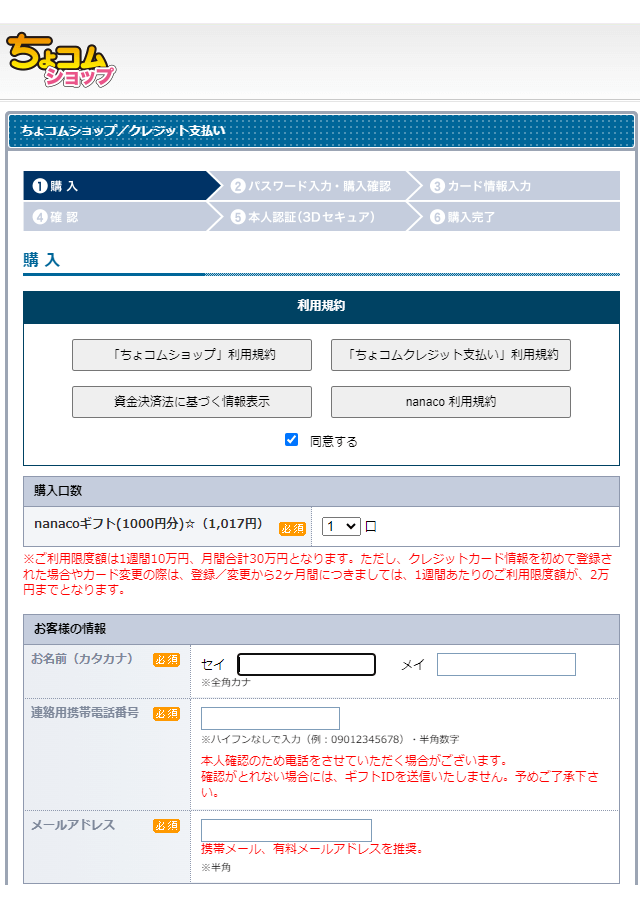The image size is (640, 910).
Task: Click the お客様の情報 section header
Action: click(321, 629)
